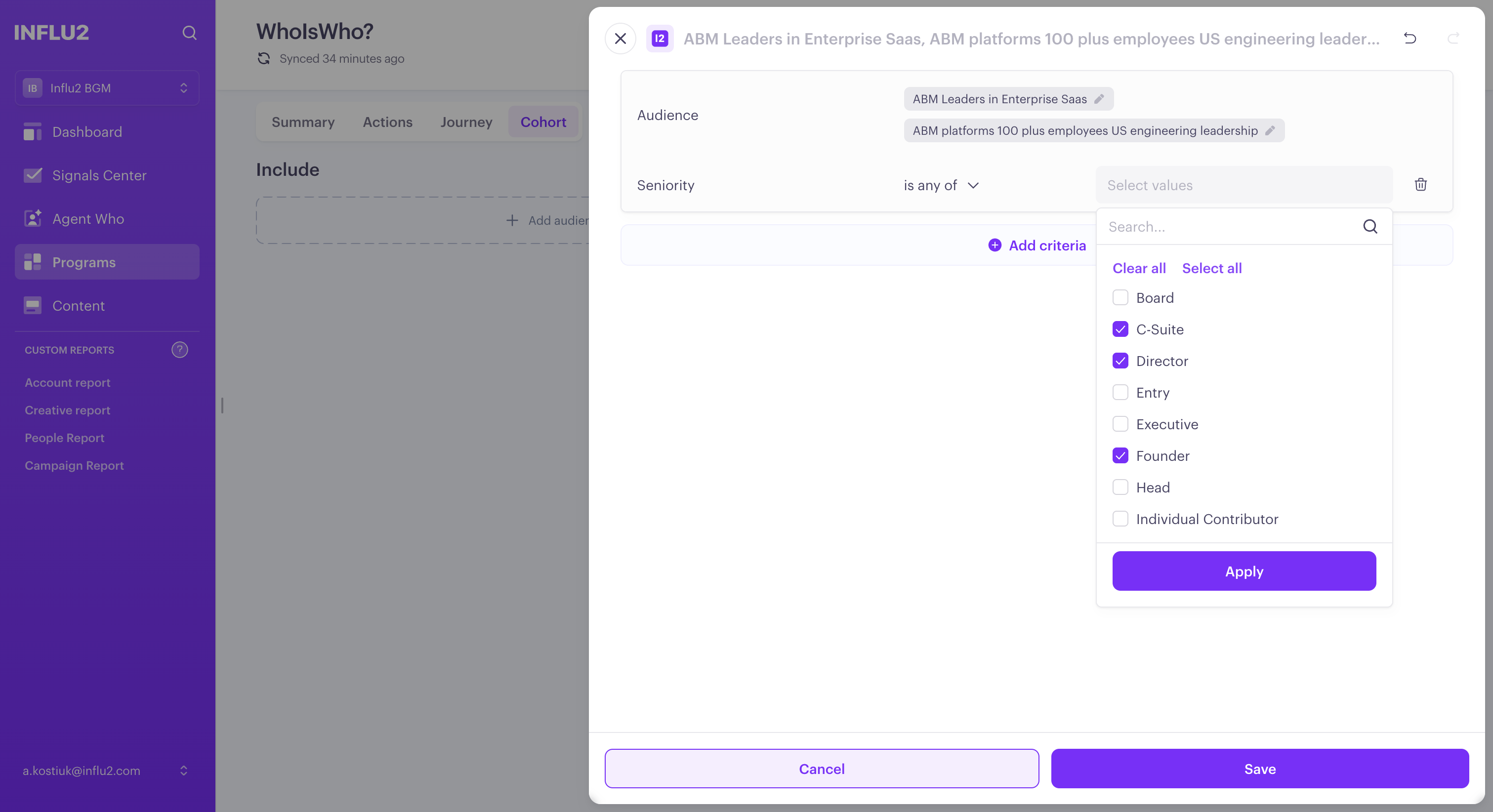Screen dimensions: 1493x812
Task: Check the Executive seniority option
Action: [x=1120, y=424]
